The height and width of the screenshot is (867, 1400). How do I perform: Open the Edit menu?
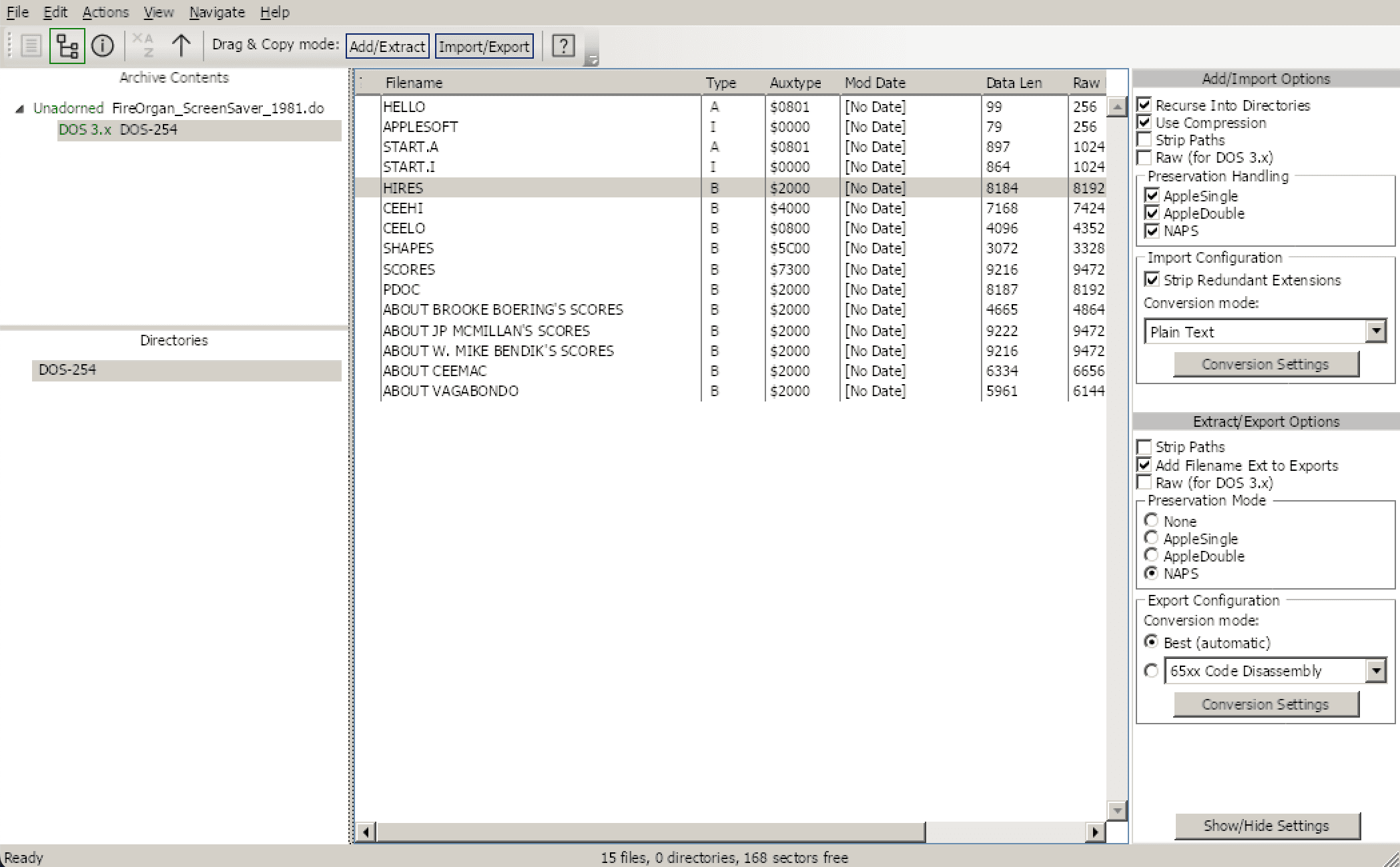(55, 12)
